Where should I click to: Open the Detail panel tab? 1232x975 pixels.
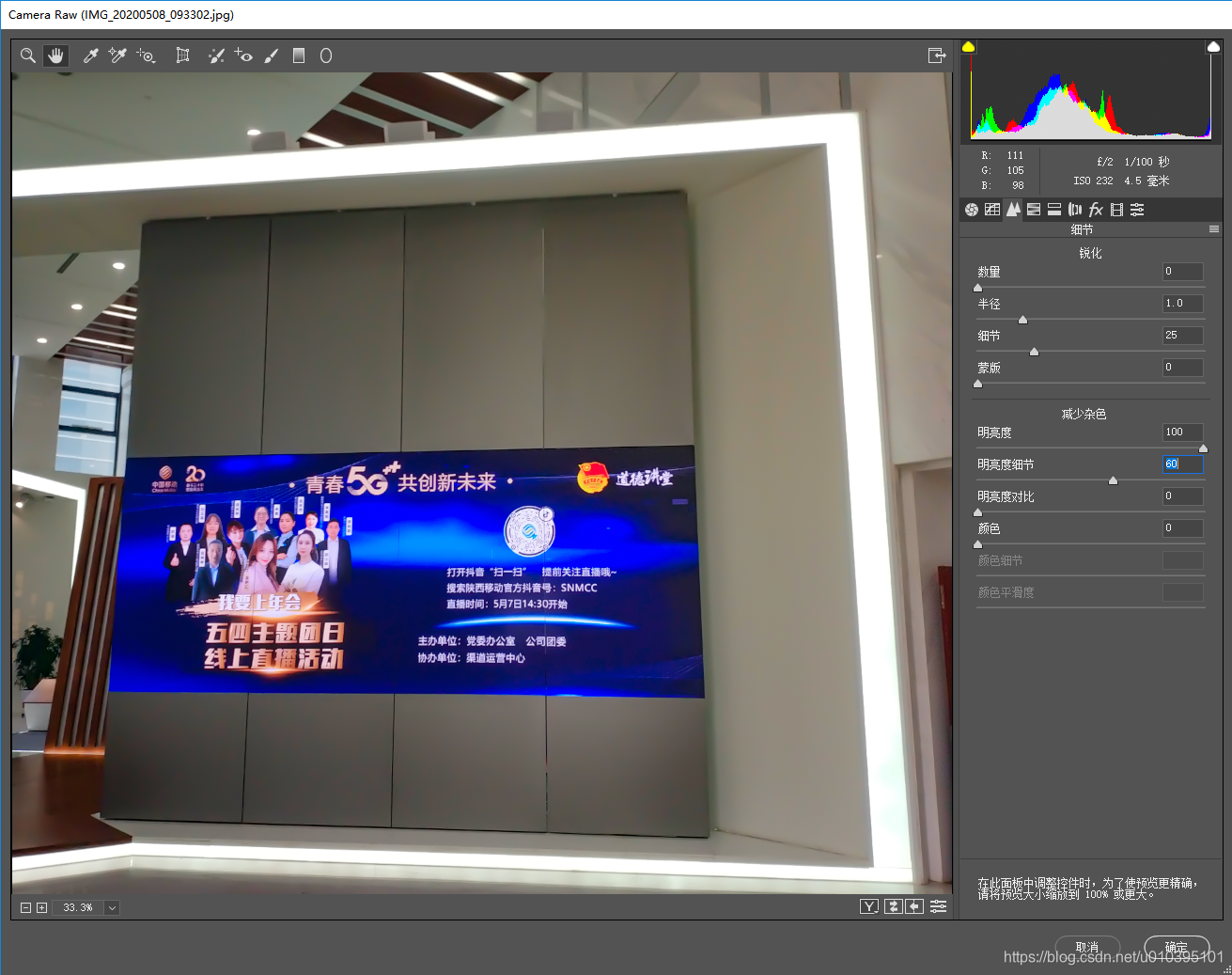pos(1013,210)
